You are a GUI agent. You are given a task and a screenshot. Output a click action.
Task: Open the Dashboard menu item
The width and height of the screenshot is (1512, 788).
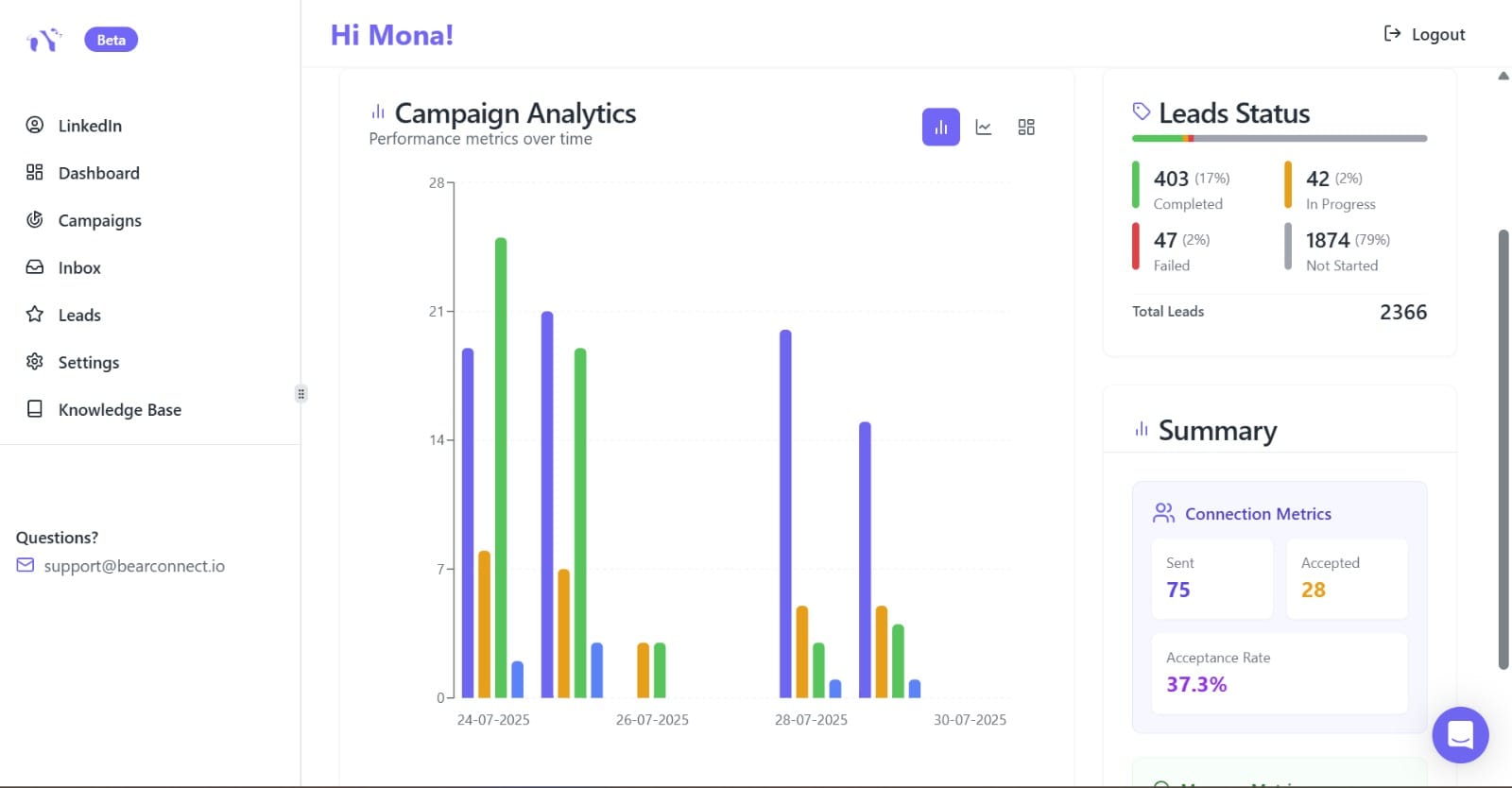tap(98, 173)
